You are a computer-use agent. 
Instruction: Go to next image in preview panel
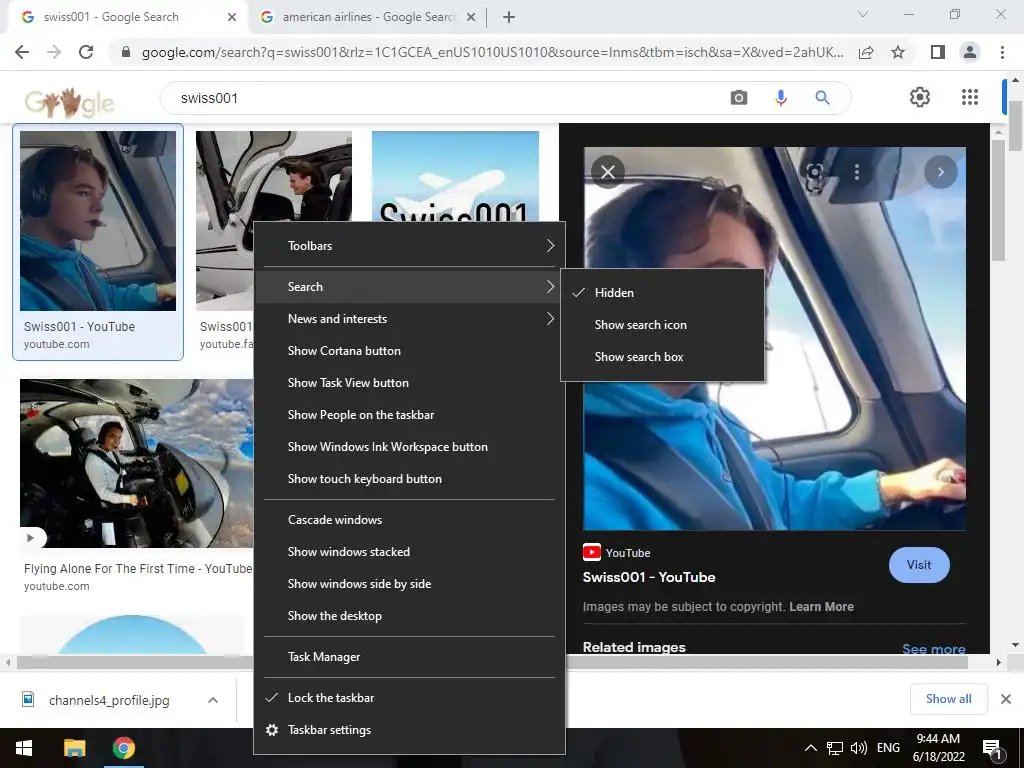tap(940, 172)
